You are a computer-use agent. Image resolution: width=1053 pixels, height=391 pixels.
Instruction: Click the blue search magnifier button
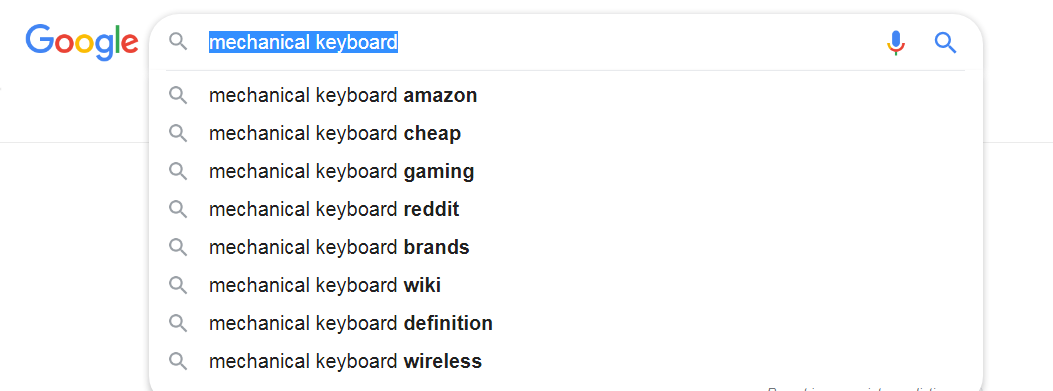(x=946, y=43)
